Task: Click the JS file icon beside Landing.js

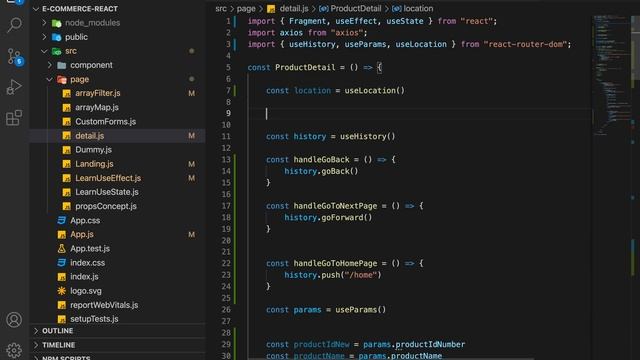Action: 67,164
